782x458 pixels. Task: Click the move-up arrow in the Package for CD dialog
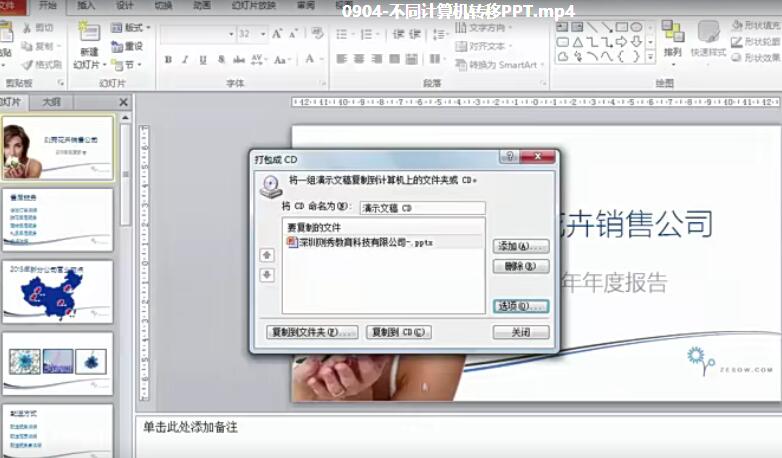(x=267, y=255)
